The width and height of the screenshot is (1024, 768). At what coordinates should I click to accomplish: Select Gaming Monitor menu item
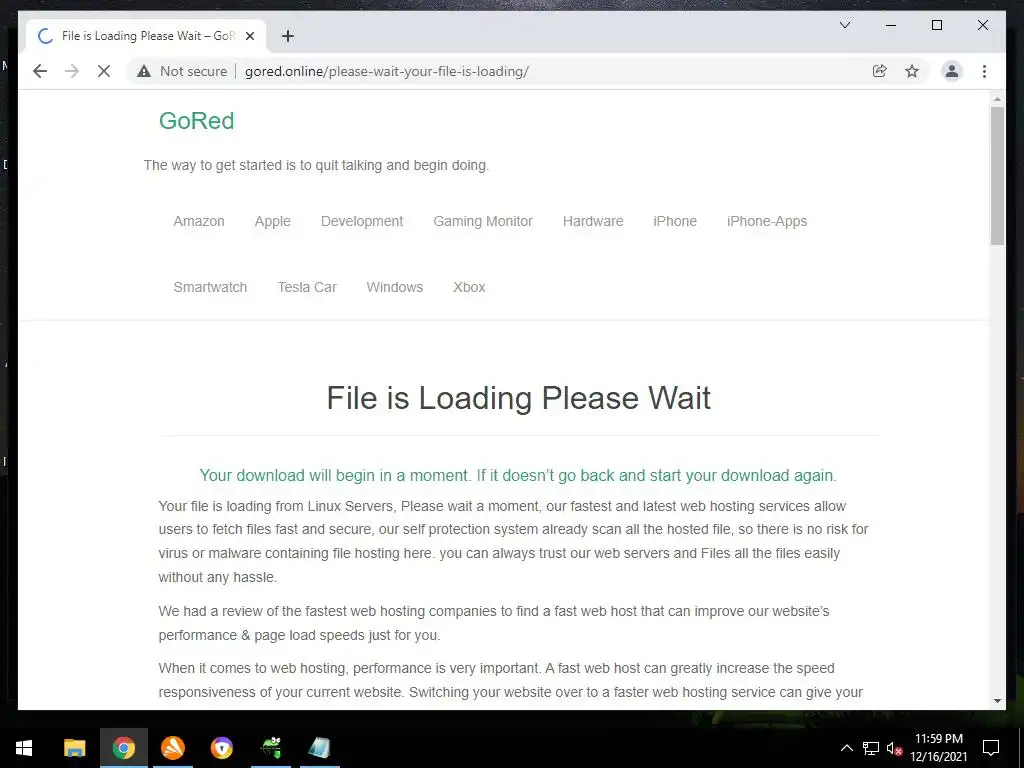pyautogui.click(x=483, y=221)
